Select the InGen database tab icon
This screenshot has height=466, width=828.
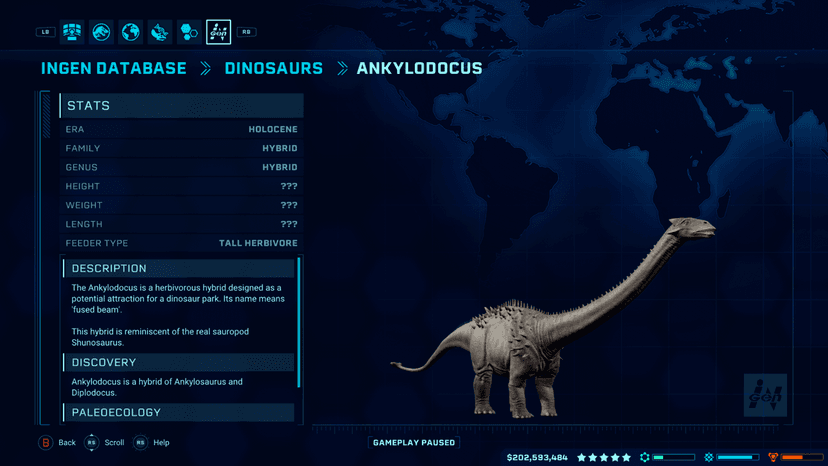[x=219, y=32]
